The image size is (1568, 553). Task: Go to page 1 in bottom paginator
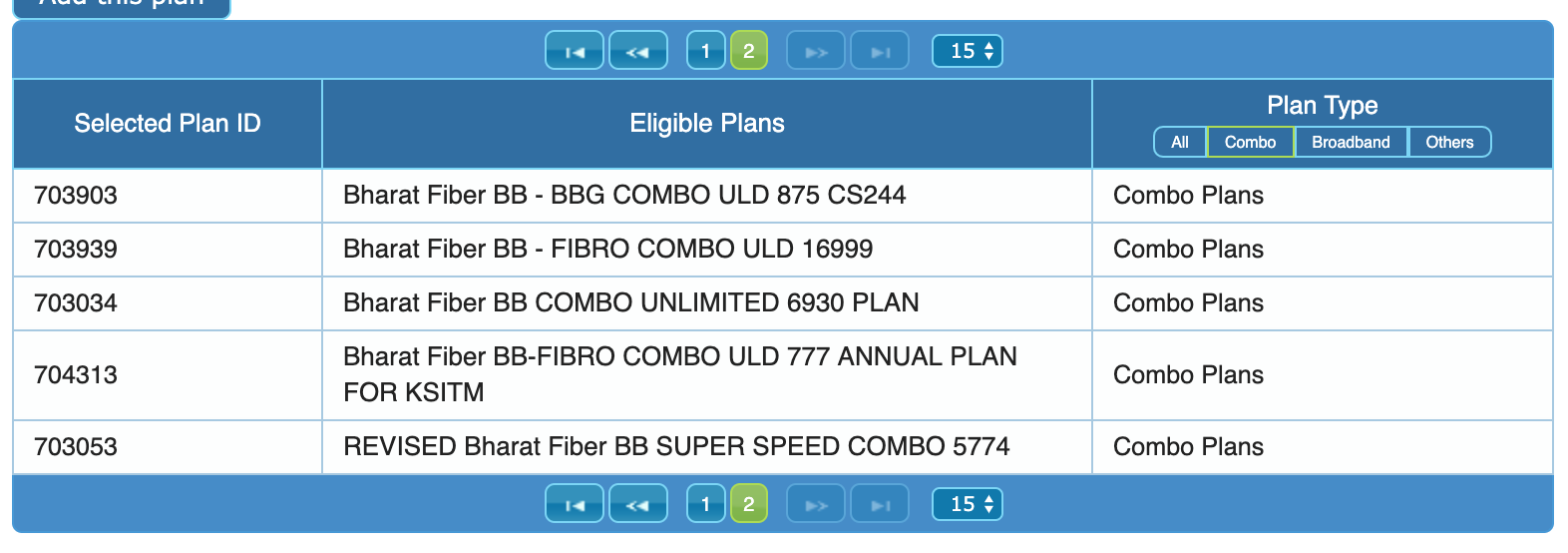705,504
